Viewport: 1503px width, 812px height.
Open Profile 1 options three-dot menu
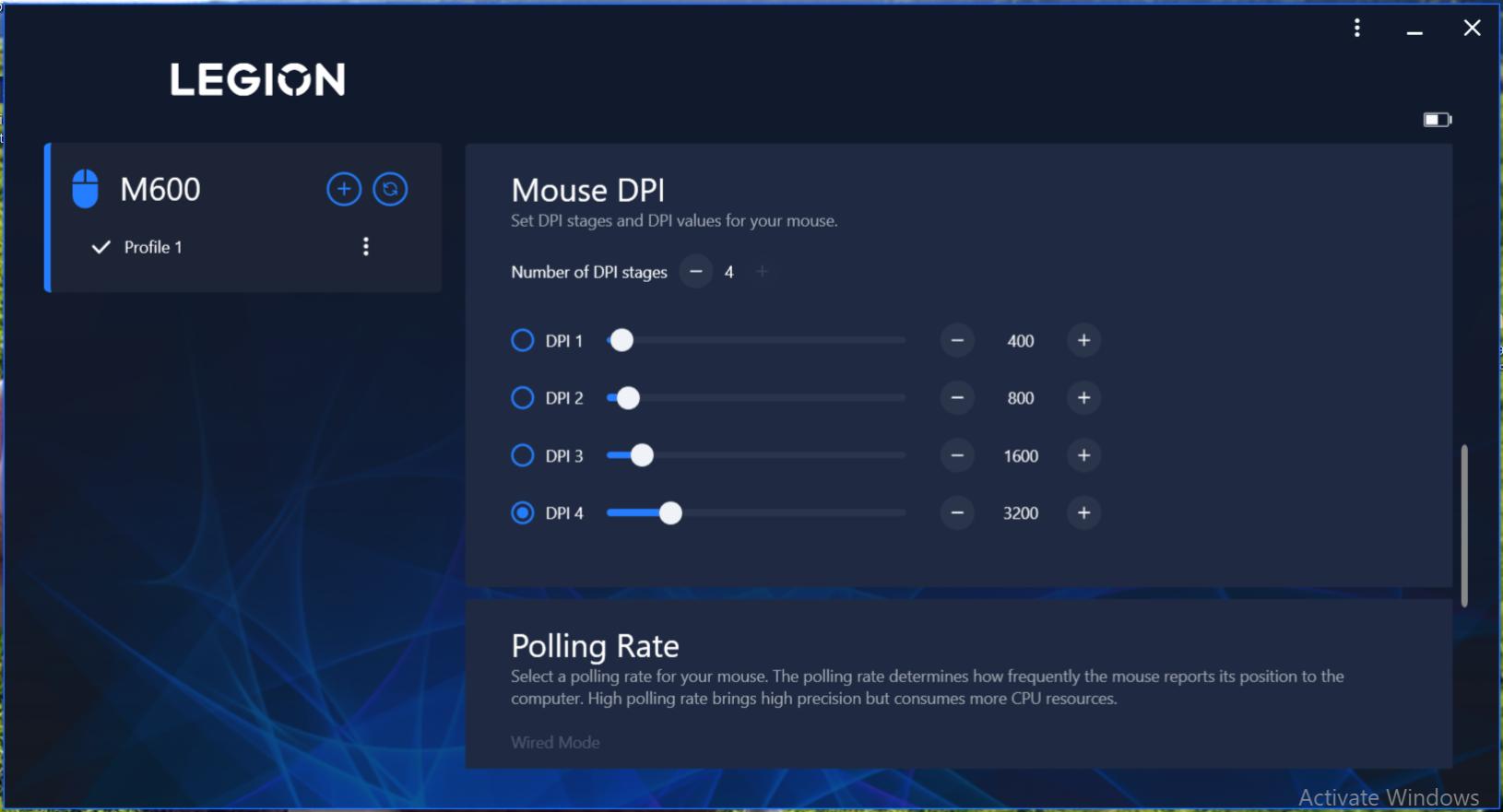pos(366,246)
